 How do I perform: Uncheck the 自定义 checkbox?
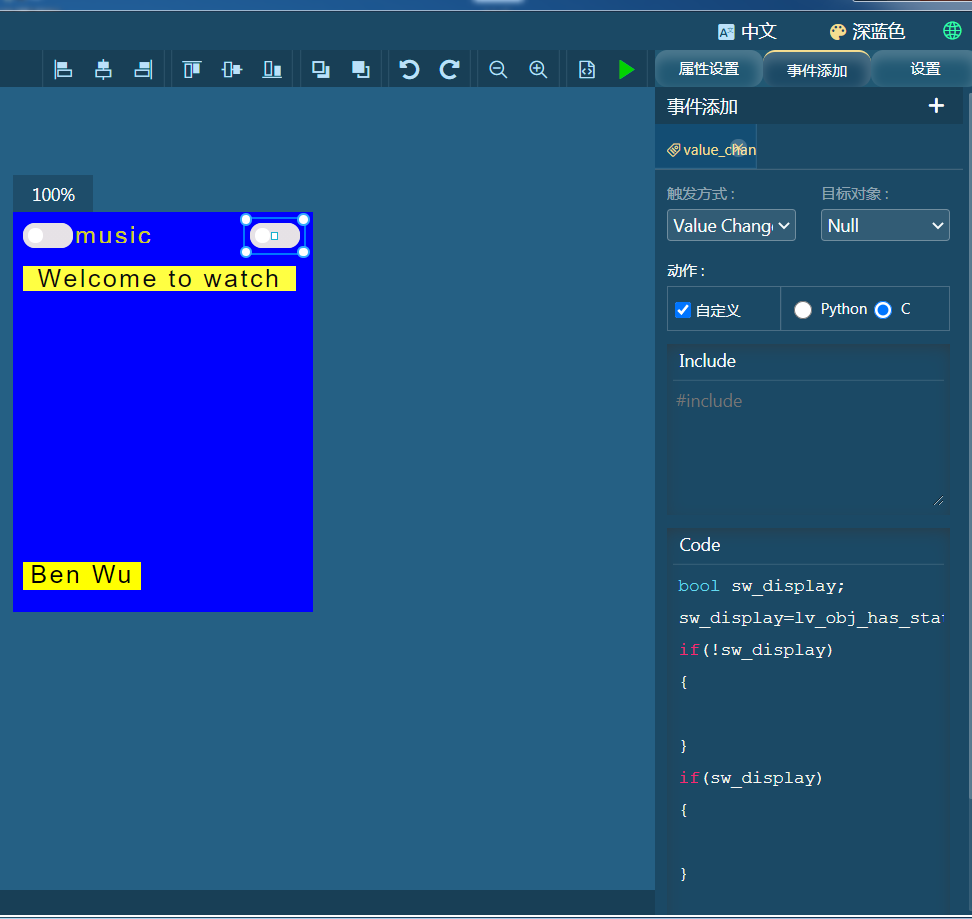point(683,310)
